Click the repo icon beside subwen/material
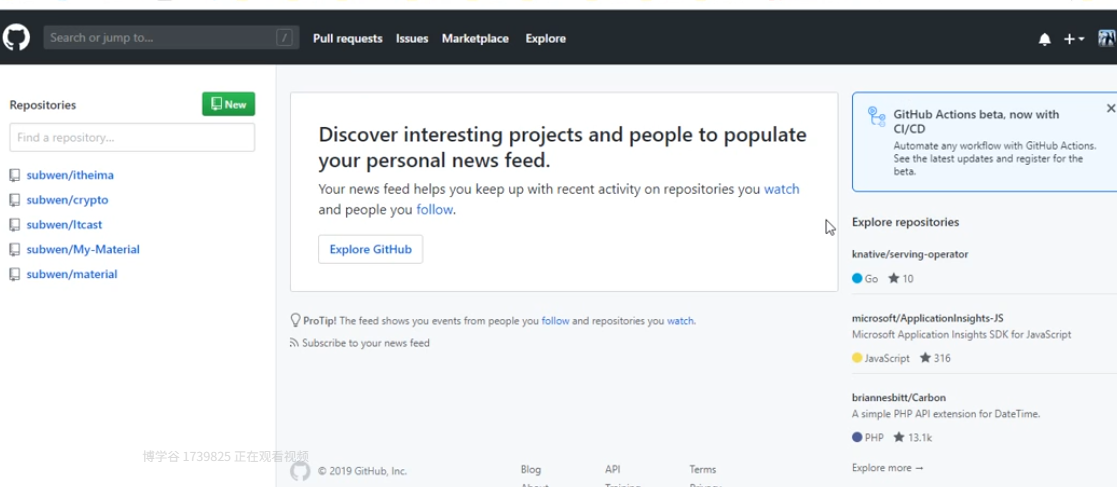1117x487 pixels. pyautogui.click(x=14, y=275)
